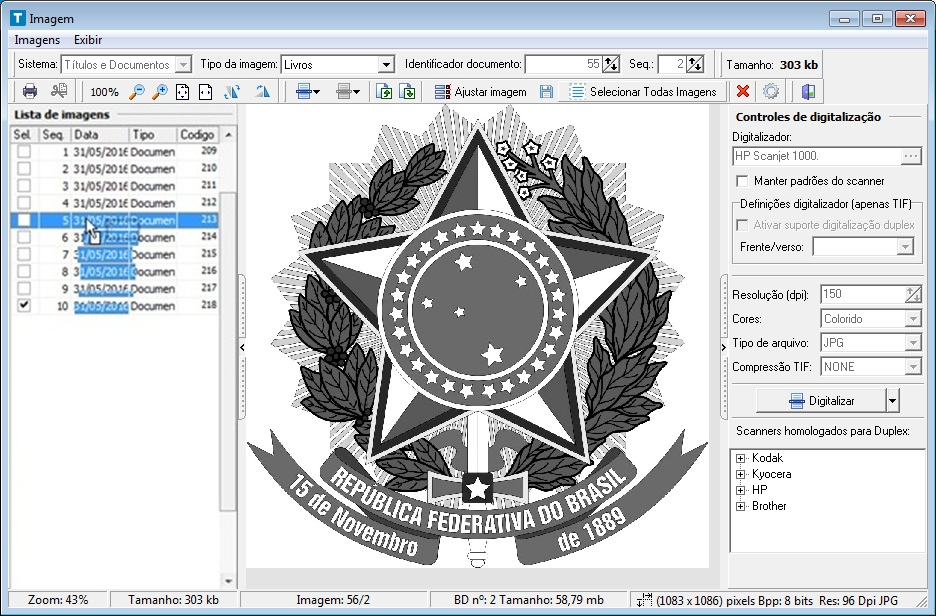Viewport: 936px width, 616px height.
Task: Open the Imagens menu
Action: (x=37, y=40)
